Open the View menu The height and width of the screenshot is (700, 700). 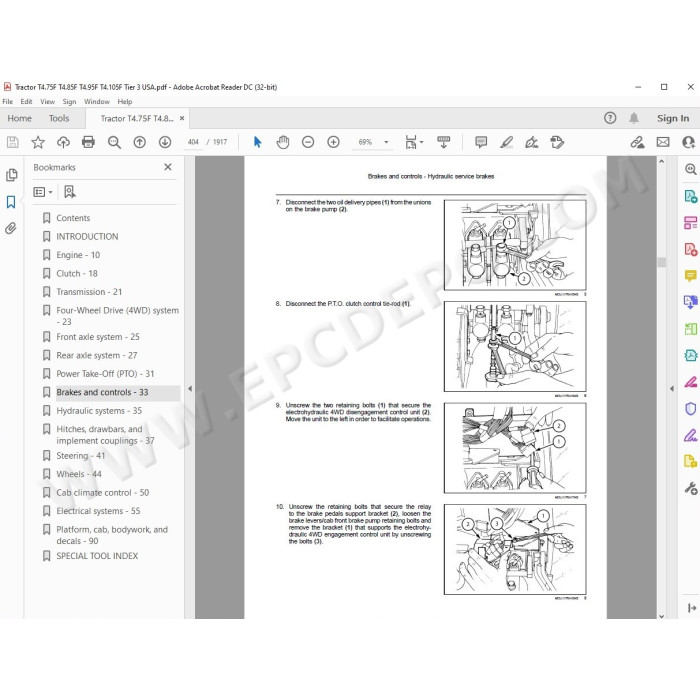(x=47, y=102)
